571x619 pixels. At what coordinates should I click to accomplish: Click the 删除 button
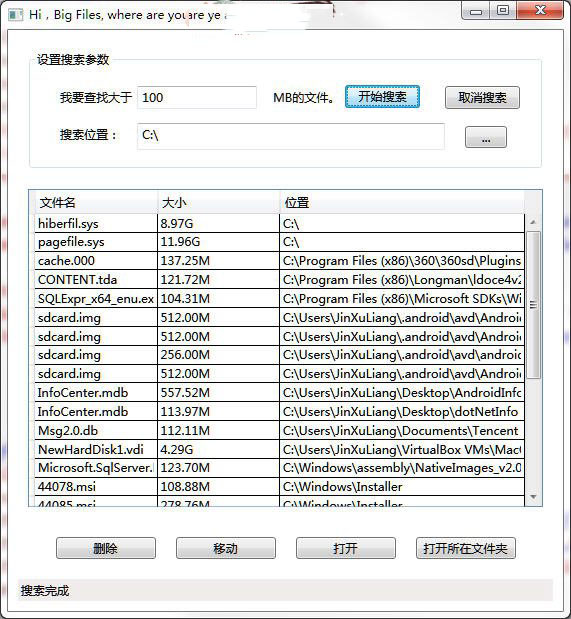point(106,548)
